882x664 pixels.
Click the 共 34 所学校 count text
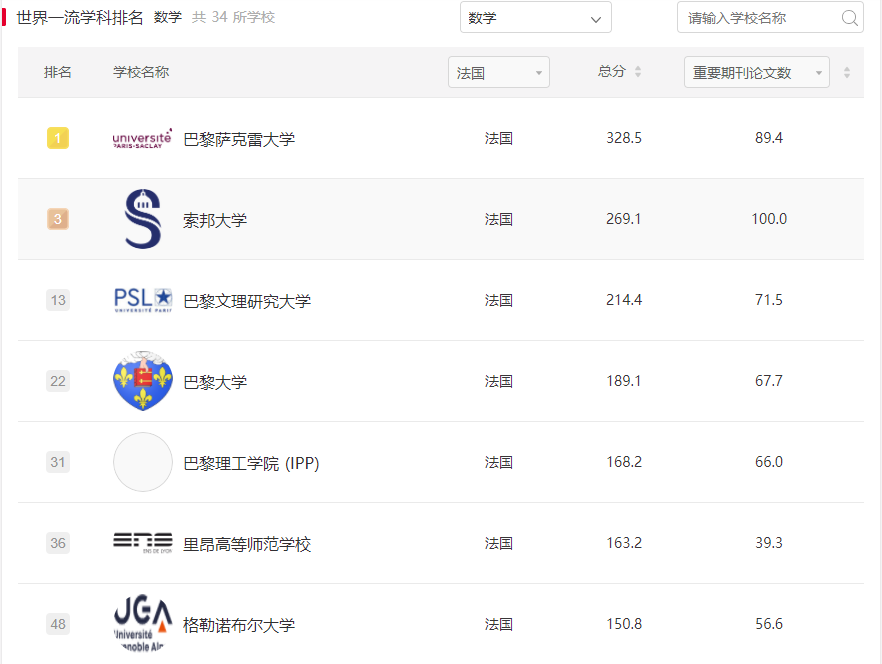233,17
